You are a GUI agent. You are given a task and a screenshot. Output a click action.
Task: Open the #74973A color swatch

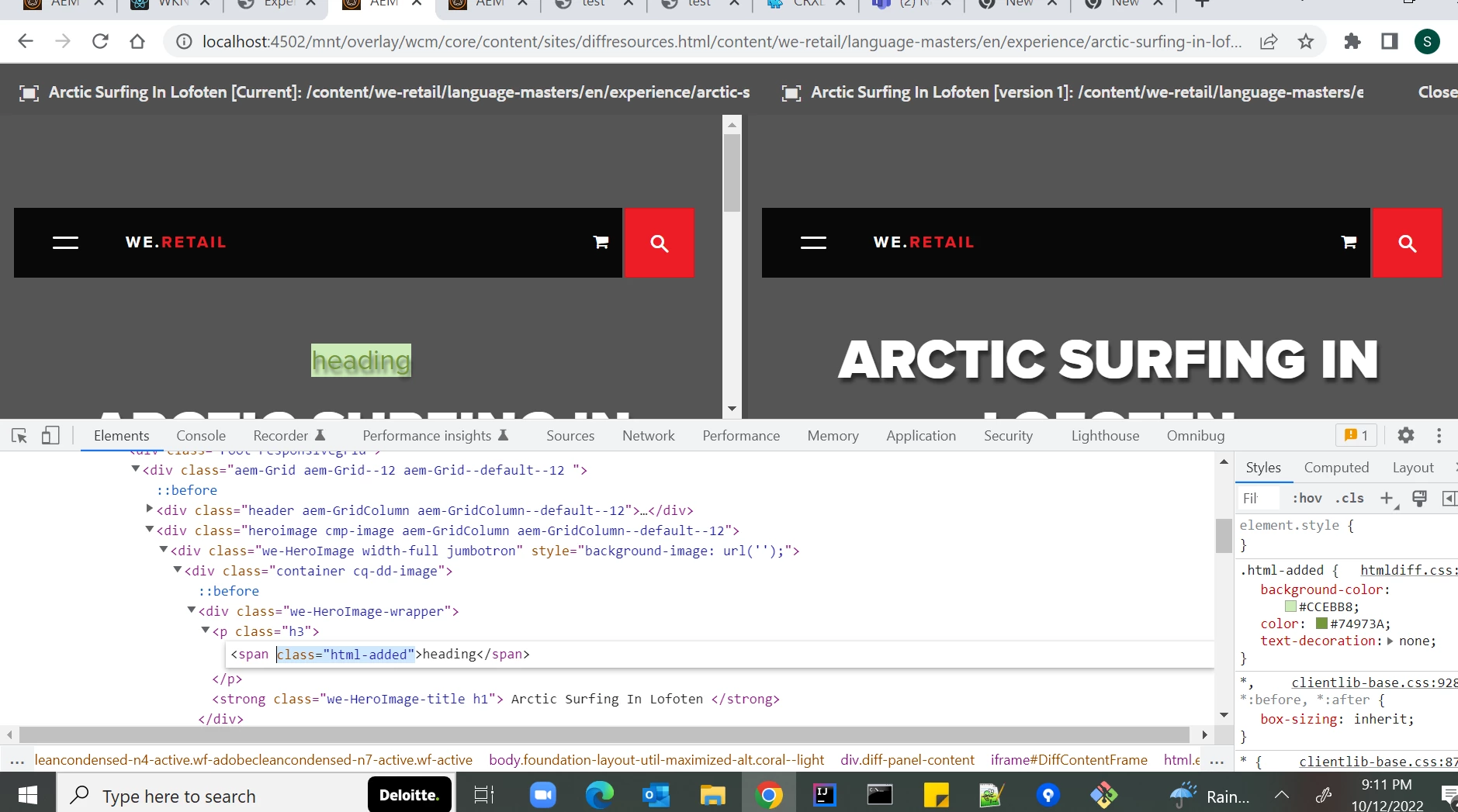point(1321,624)
